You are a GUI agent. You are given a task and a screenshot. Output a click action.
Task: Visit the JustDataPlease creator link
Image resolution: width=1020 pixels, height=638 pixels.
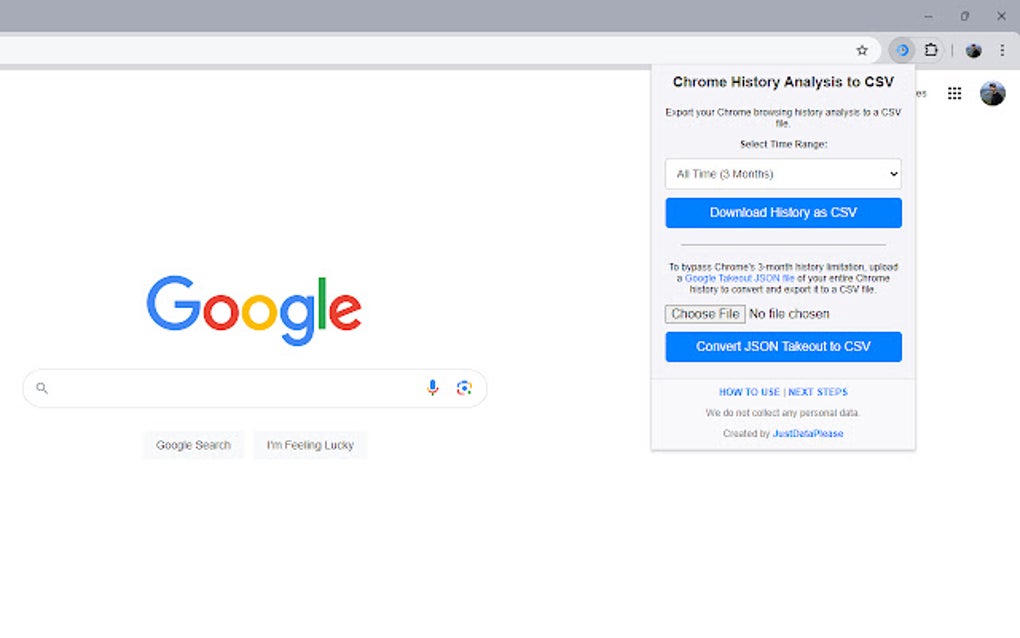click(811, 433)
